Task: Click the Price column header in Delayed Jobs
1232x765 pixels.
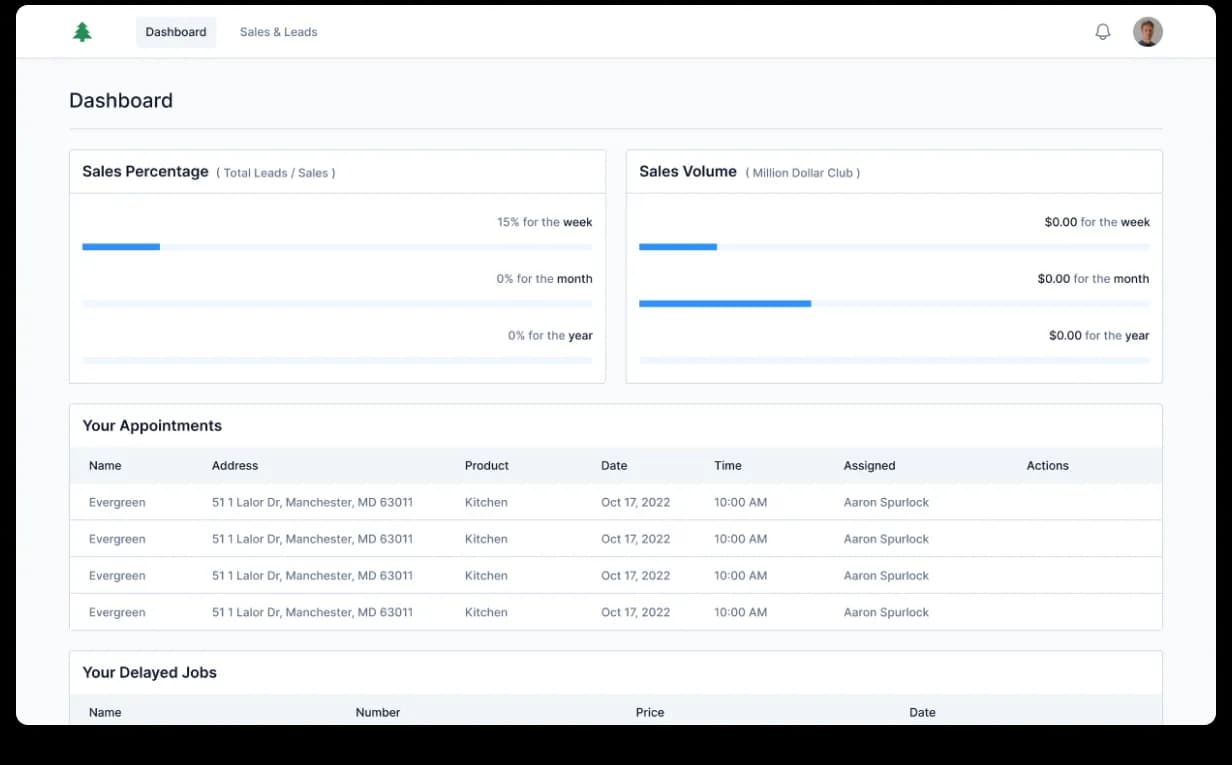Action: tap(650, 713)
